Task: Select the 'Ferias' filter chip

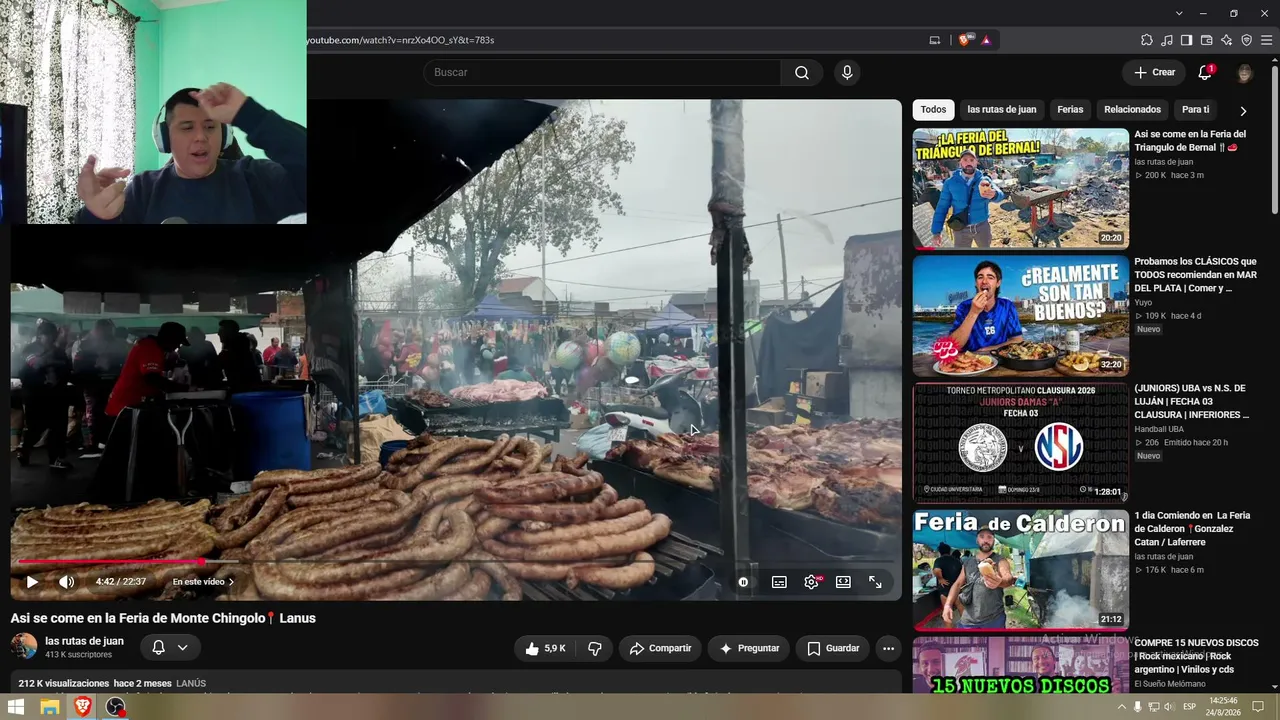Action: pos(1070,110)
